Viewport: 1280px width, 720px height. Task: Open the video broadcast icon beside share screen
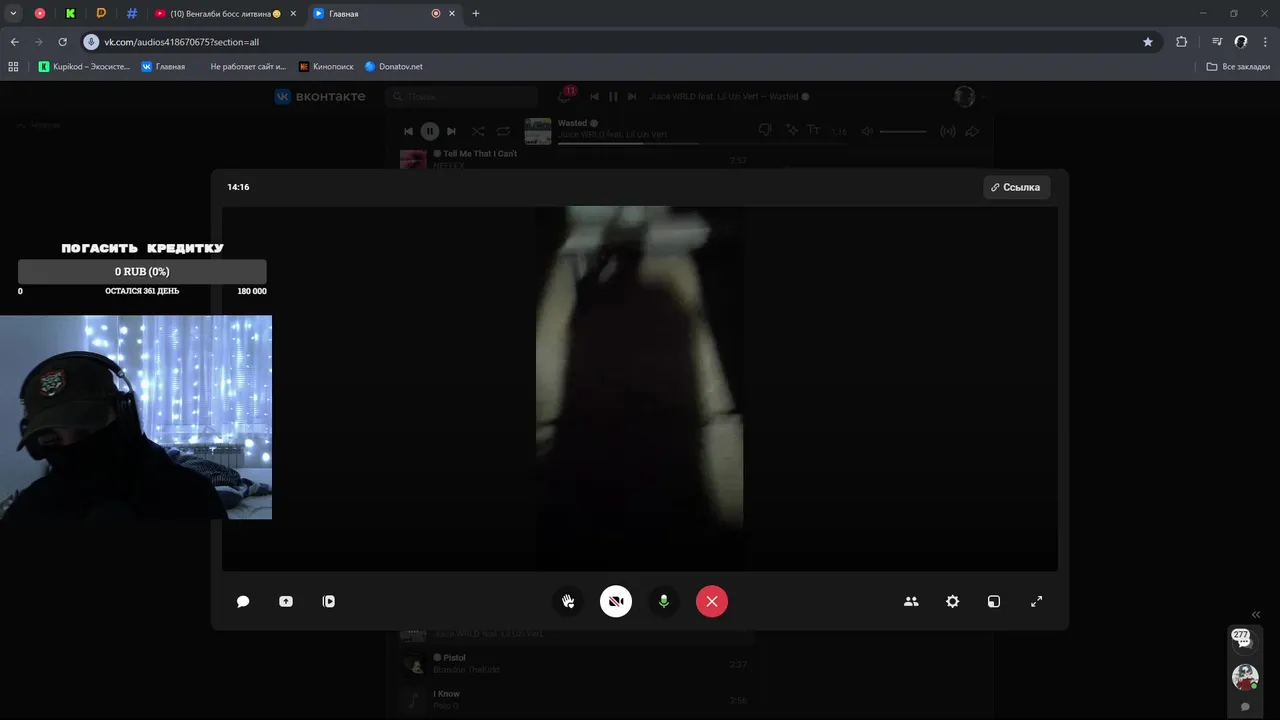click(329, 601)
